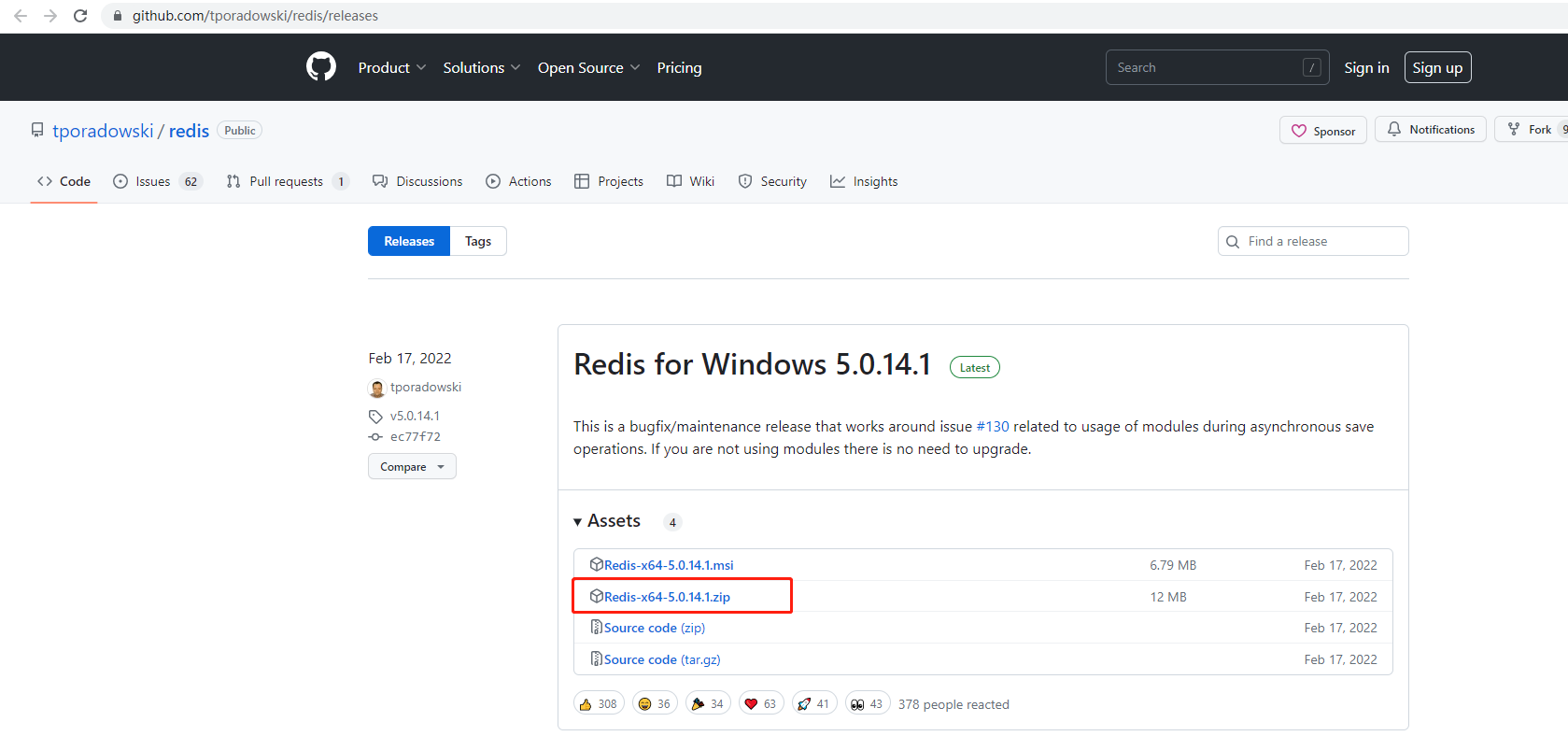The image size is (1568, 736).
Task: Open the Product dropdown menu
Action: click(392, 67)
